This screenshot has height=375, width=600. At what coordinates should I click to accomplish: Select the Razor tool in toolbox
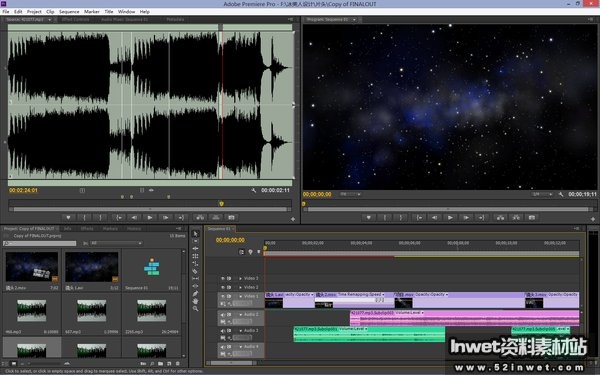196,271
